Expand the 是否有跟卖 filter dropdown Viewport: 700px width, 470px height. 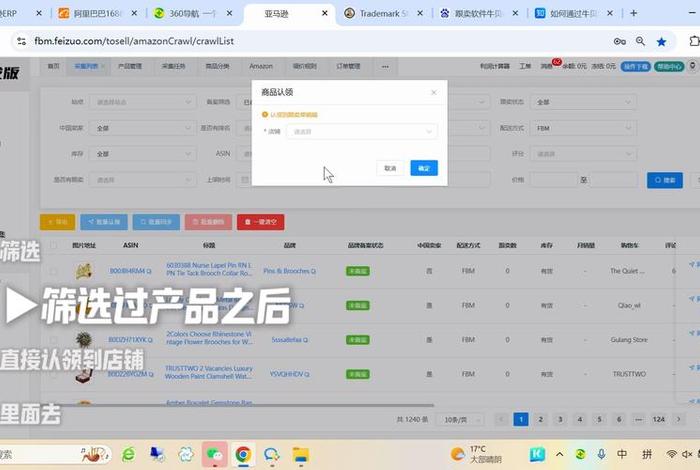tap(143, 180)
